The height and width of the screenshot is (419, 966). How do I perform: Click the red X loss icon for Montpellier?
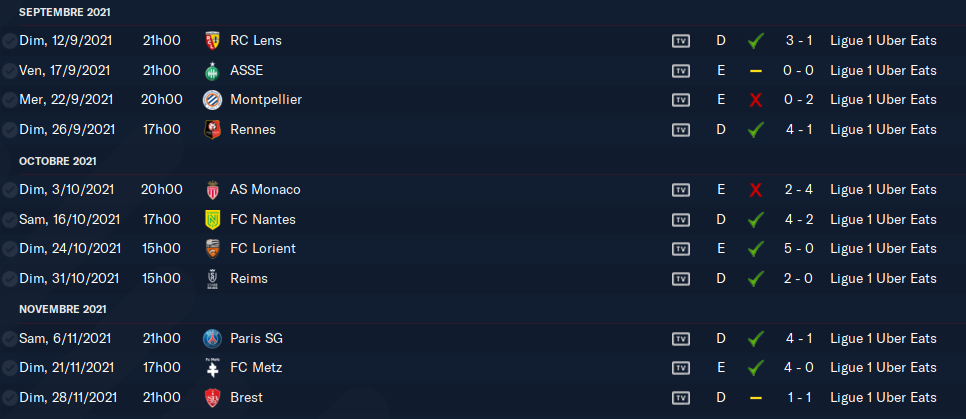click(x=756, y=101)
